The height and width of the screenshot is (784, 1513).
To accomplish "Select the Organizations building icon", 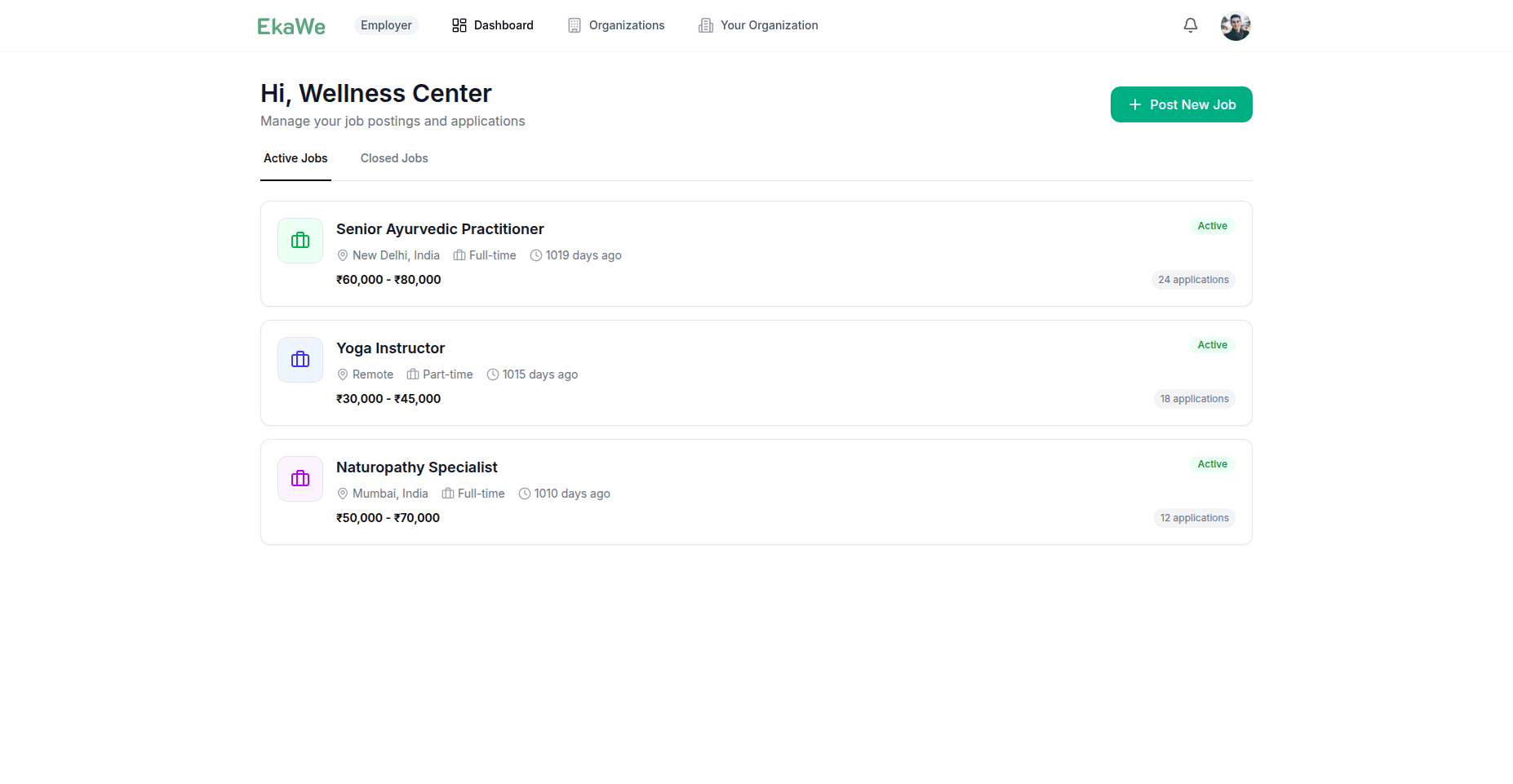I will [574, 25].
